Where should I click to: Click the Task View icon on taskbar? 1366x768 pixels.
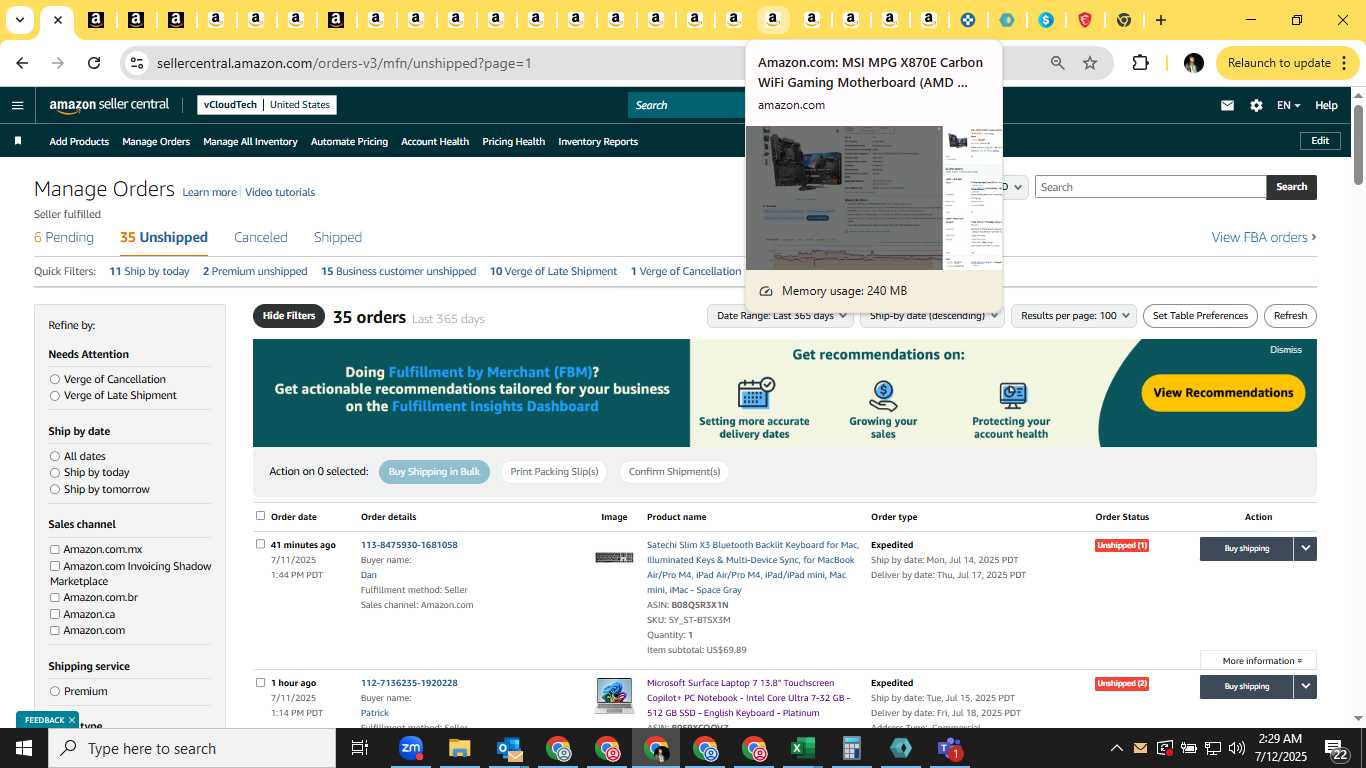point(360,748)
